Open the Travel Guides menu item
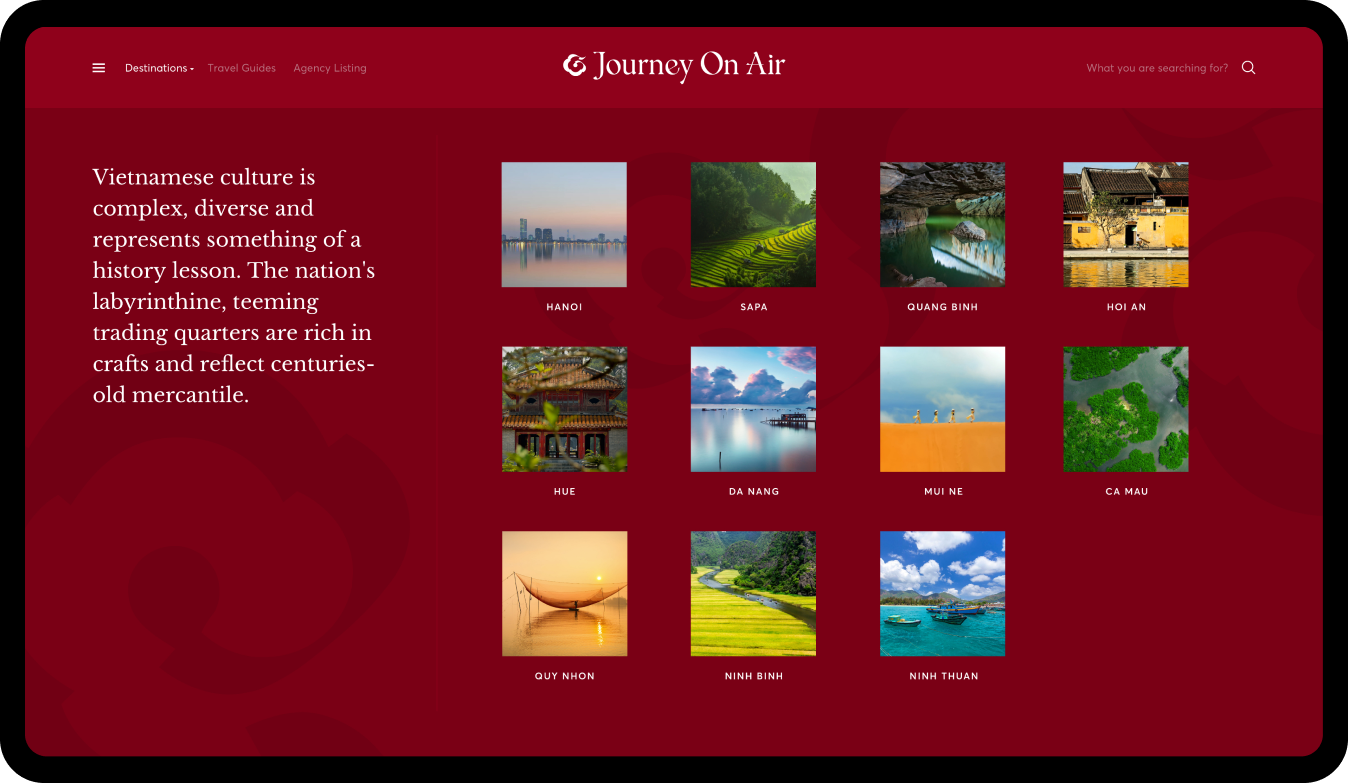 tap(242, 68)
